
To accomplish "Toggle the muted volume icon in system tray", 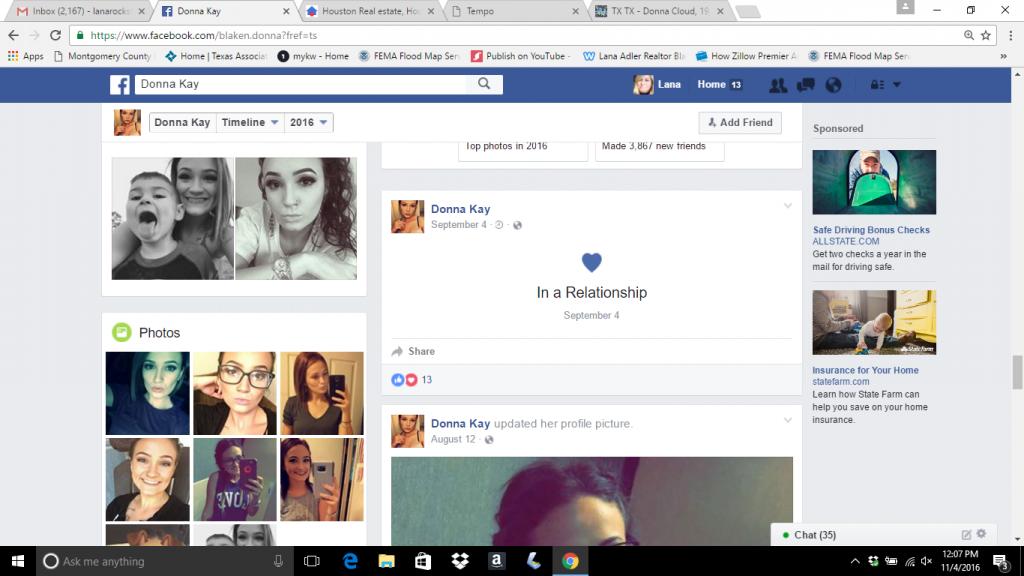I will [925, 561].
